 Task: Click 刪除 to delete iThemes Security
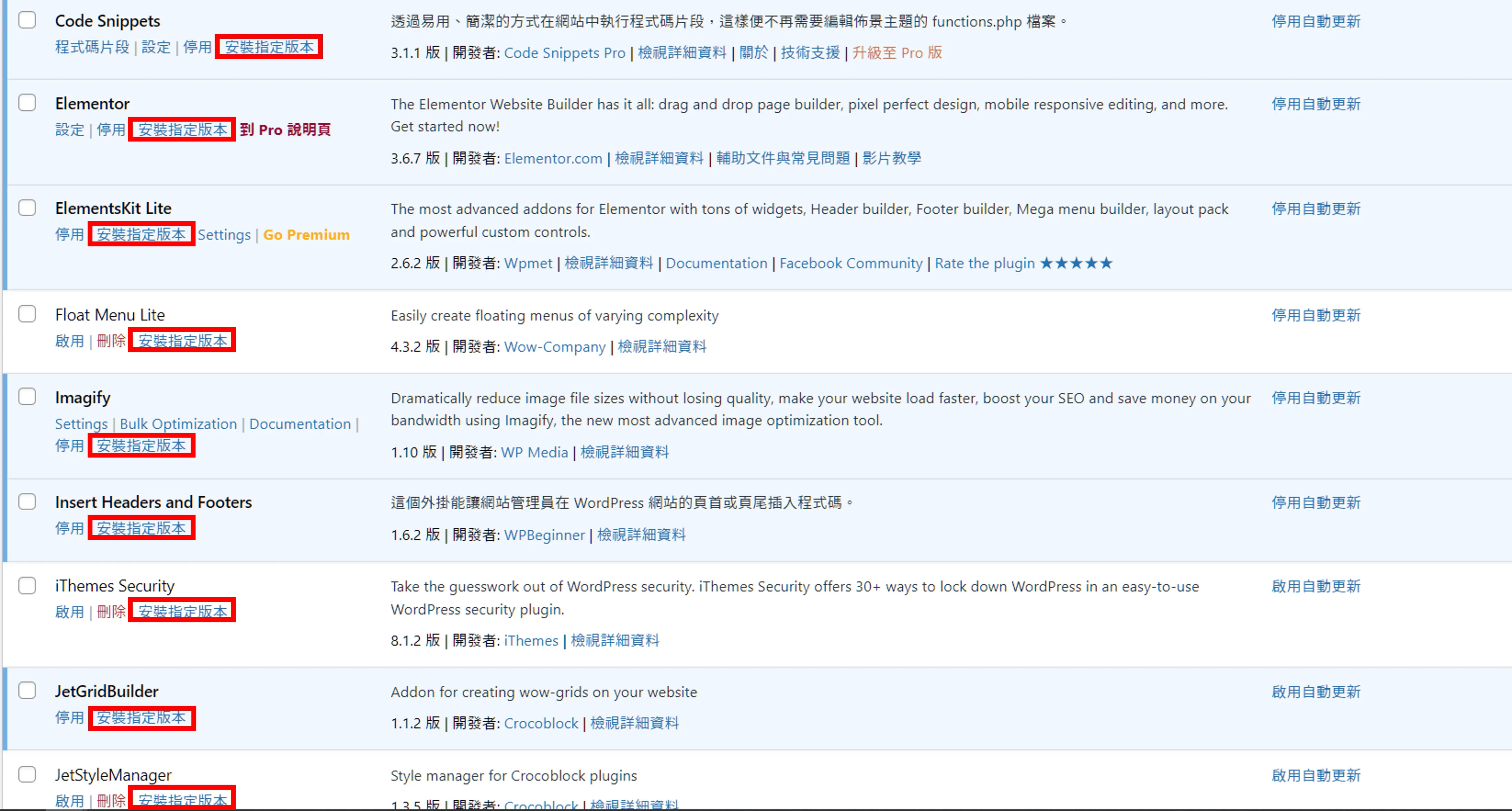(x=112, y=612)
